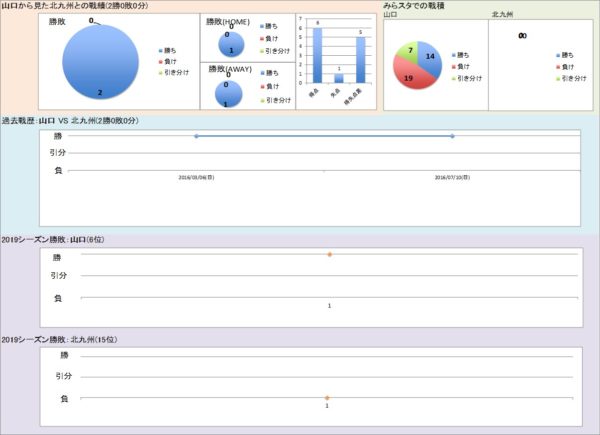Select 引き分け legend entry in みらスタ 北九州 chart

[571, 78]
